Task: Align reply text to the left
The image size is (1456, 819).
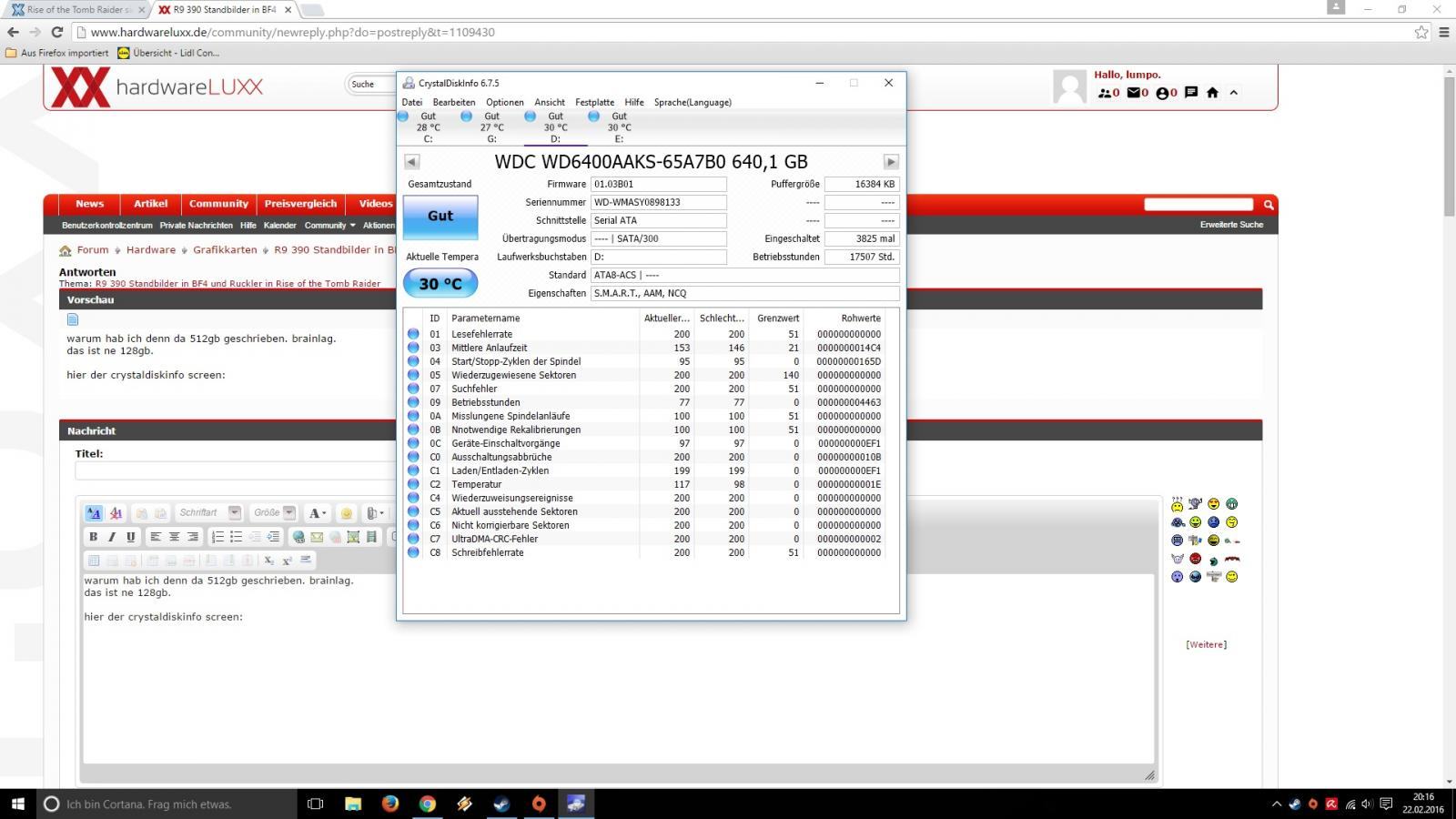Action: (x=156, y=537)
